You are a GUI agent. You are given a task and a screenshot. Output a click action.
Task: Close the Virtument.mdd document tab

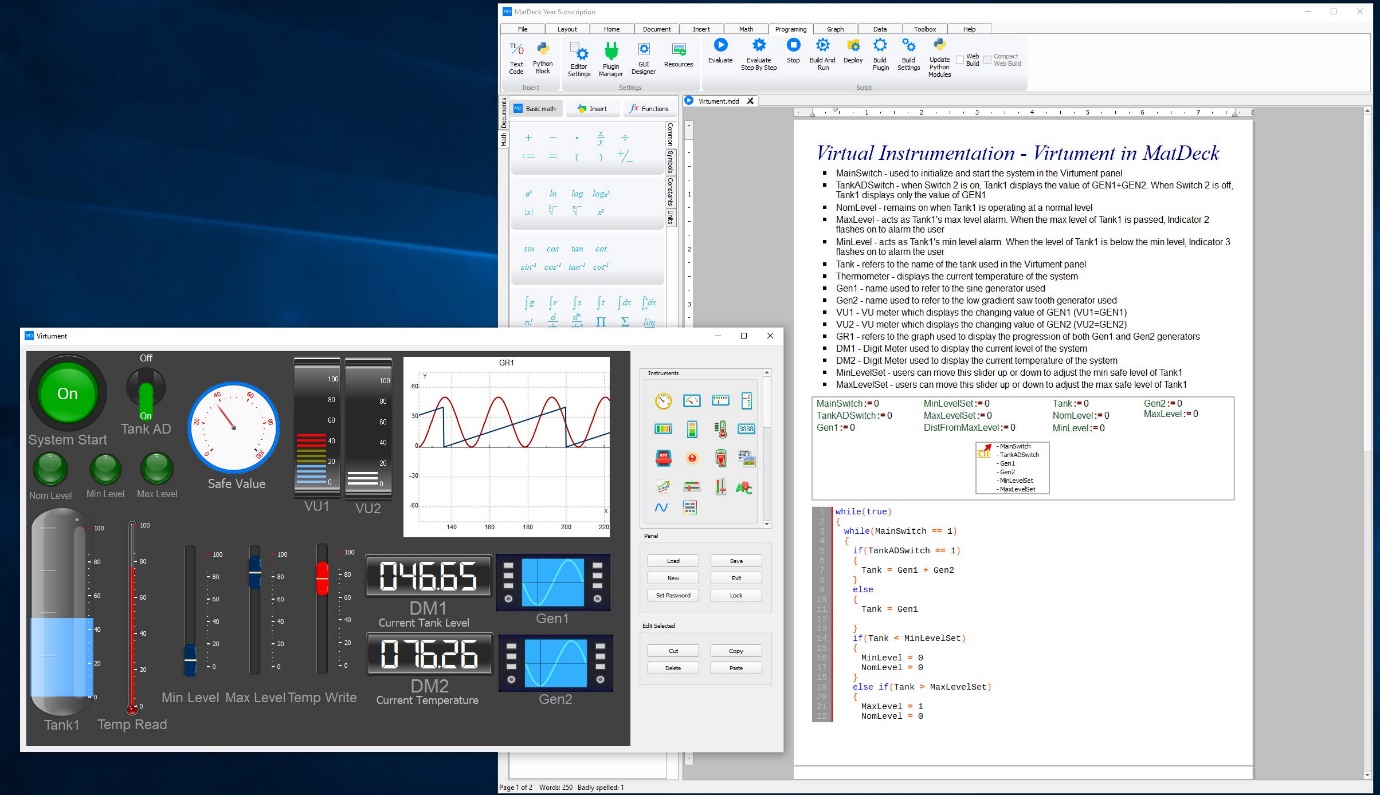click(750, 101)
